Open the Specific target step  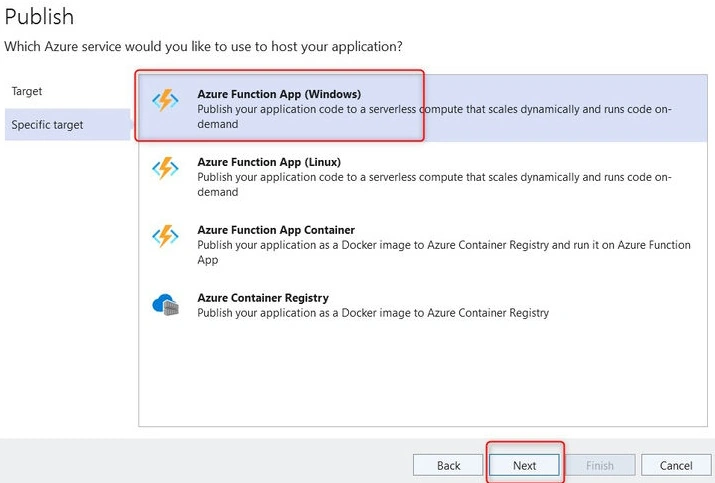[67, 125]
